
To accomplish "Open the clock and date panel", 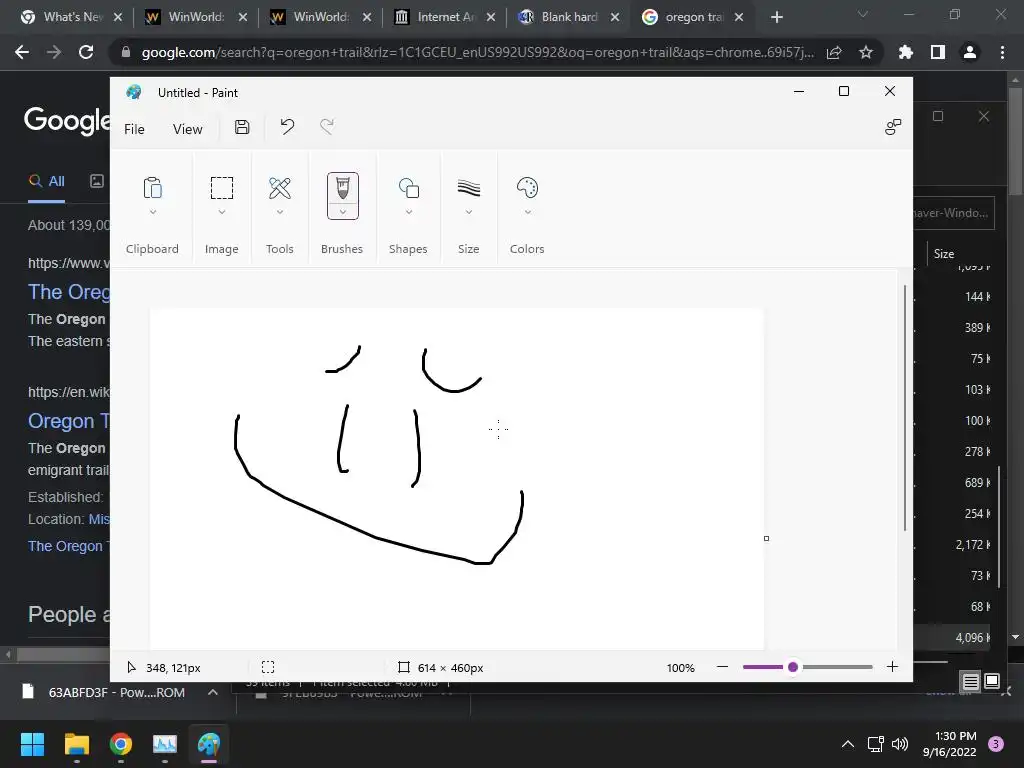I will [950, 744].
